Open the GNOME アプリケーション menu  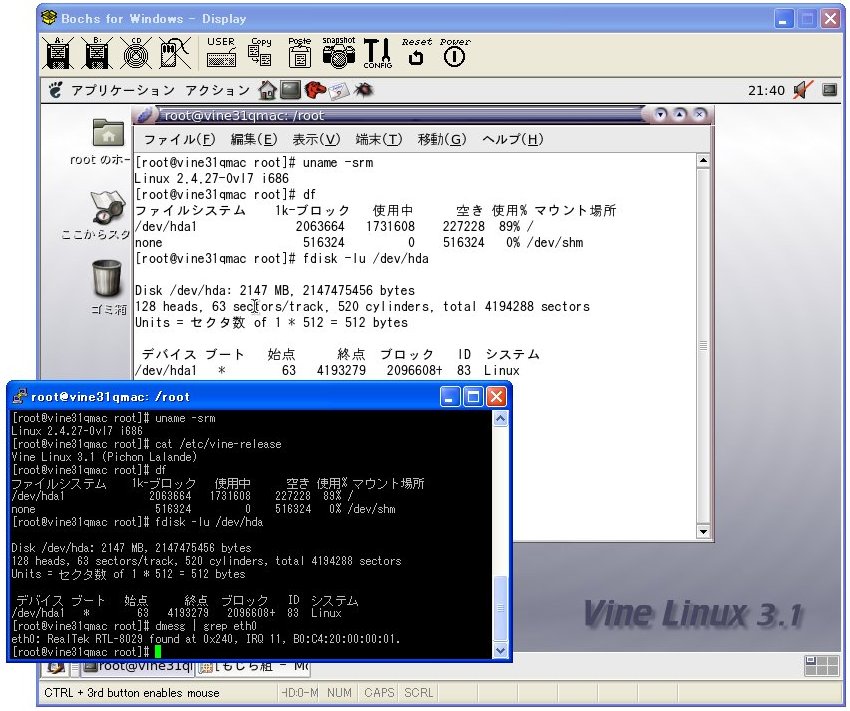(x=123, y=90)
